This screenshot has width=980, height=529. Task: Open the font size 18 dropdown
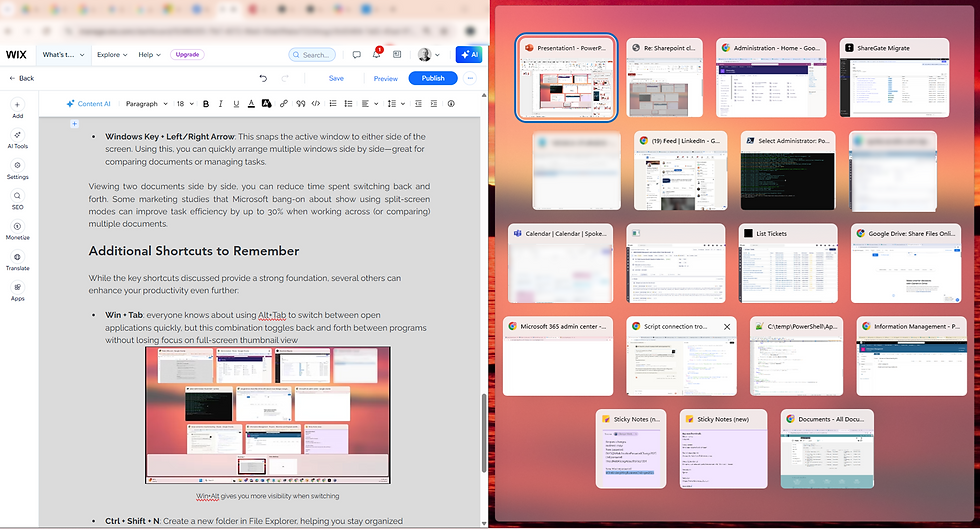(185, 104)
